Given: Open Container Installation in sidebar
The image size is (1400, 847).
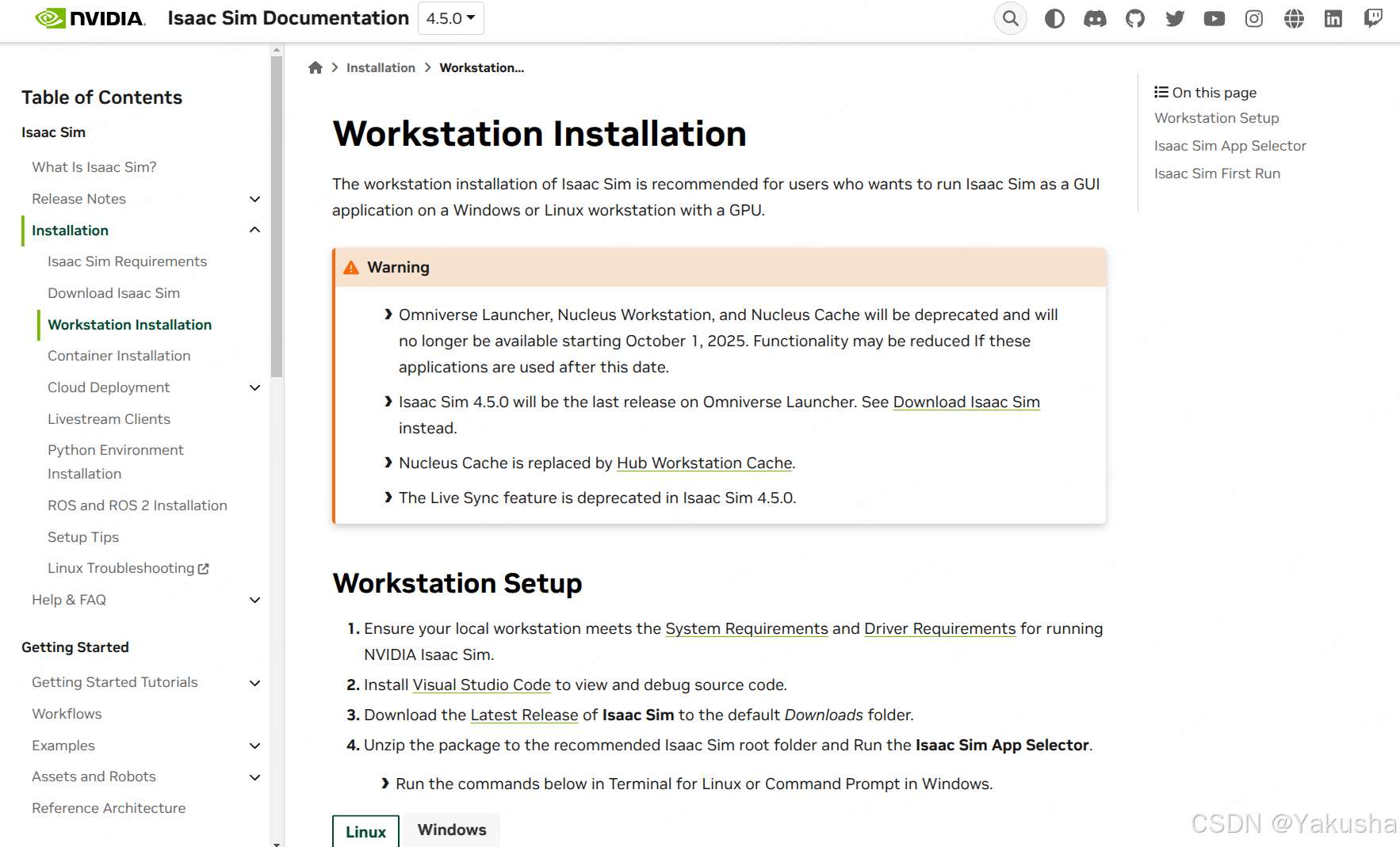Looking at the screenshot, I should 119,356.
